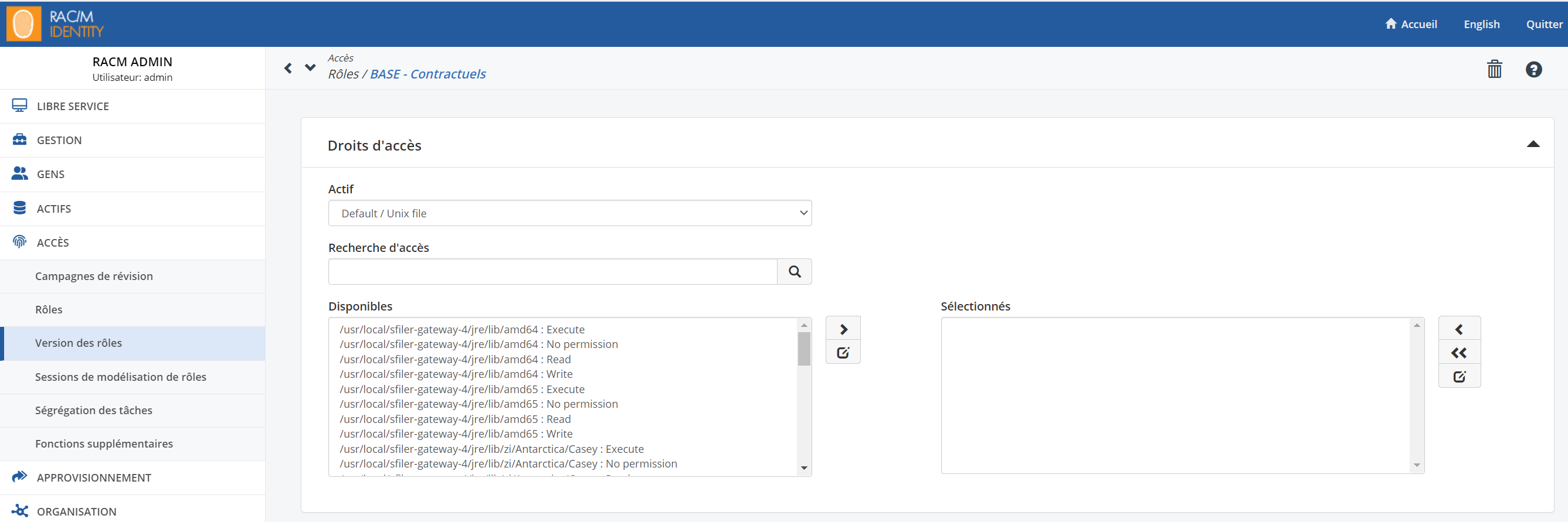Select Antarctica/Casey : No permission entry
The height and width of the screenshot is (522, 1568).
coord(508,463)
